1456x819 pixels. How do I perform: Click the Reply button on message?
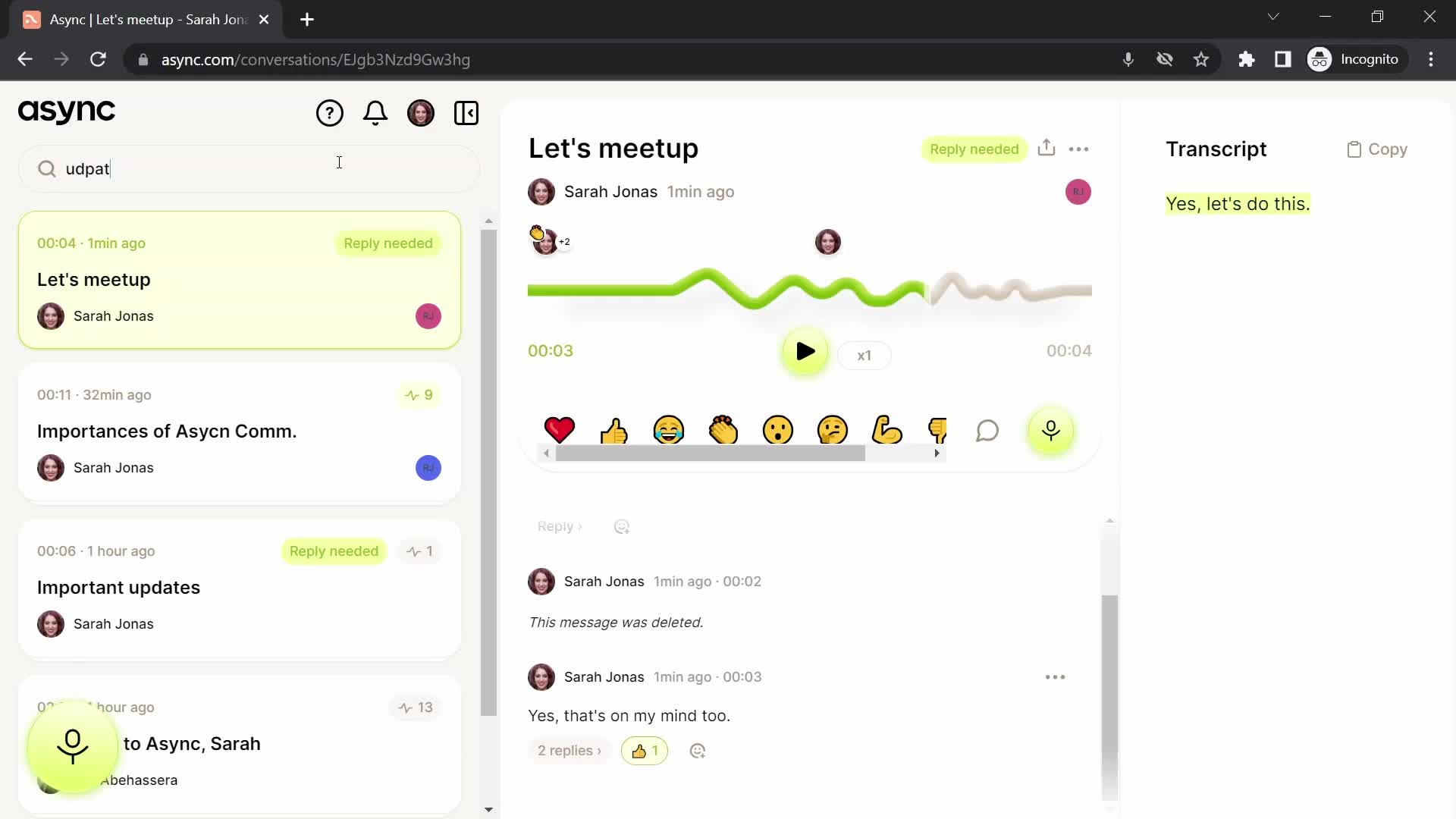click(559, 525)
